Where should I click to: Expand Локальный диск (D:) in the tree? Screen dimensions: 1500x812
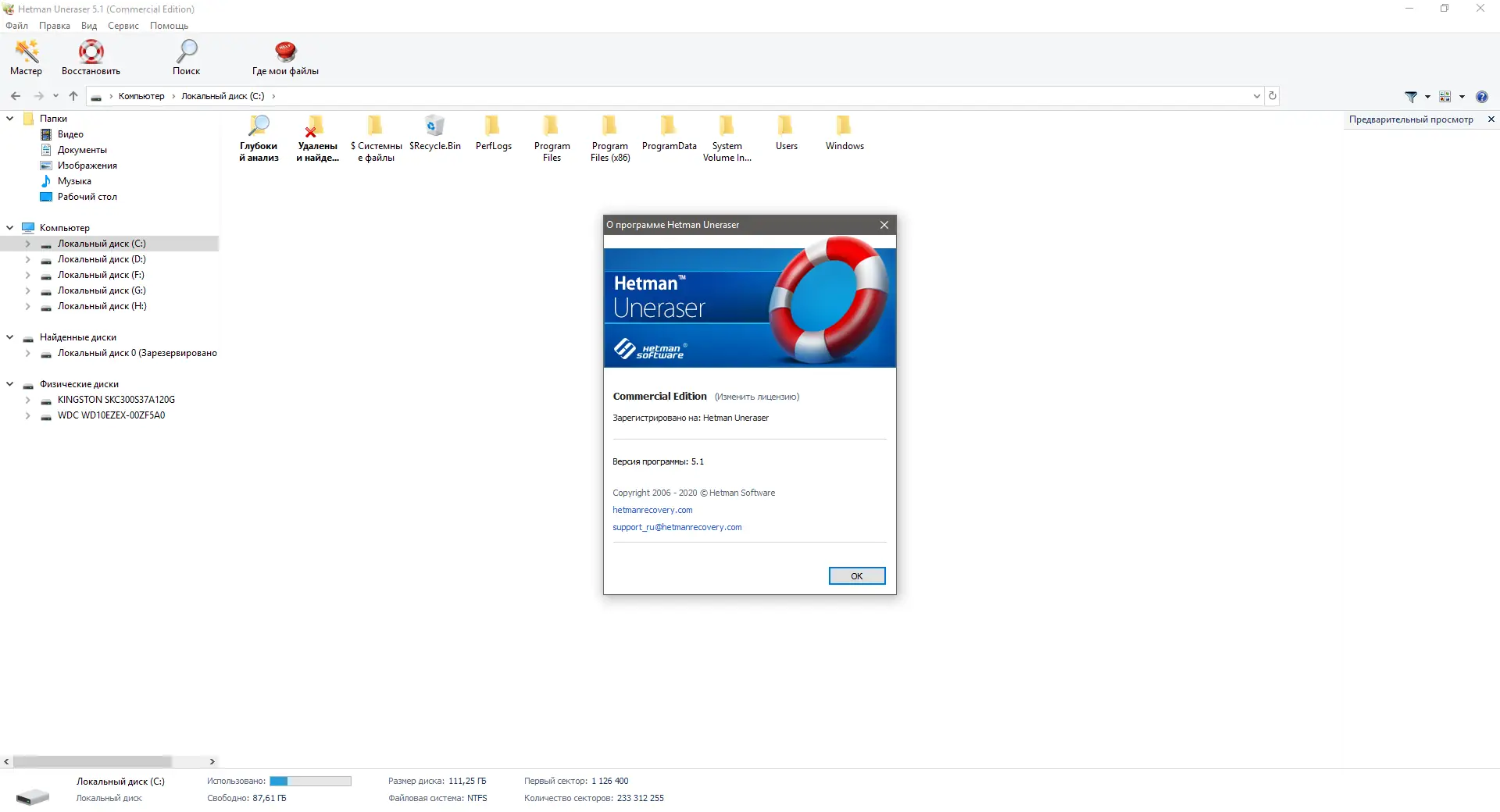point(30,259)
